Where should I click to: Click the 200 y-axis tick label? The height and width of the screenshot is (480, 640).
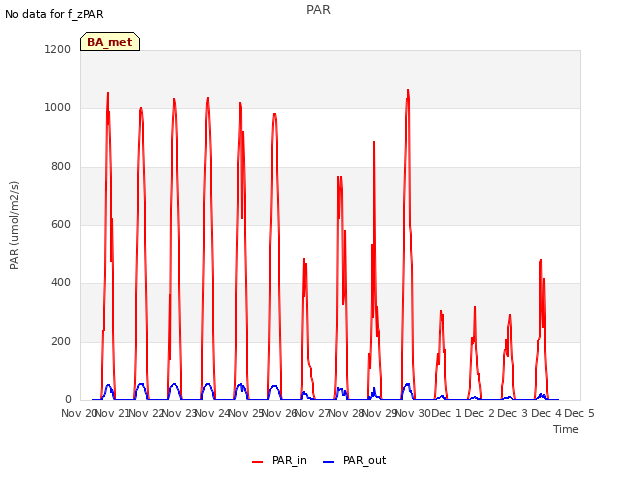[61, 342]
